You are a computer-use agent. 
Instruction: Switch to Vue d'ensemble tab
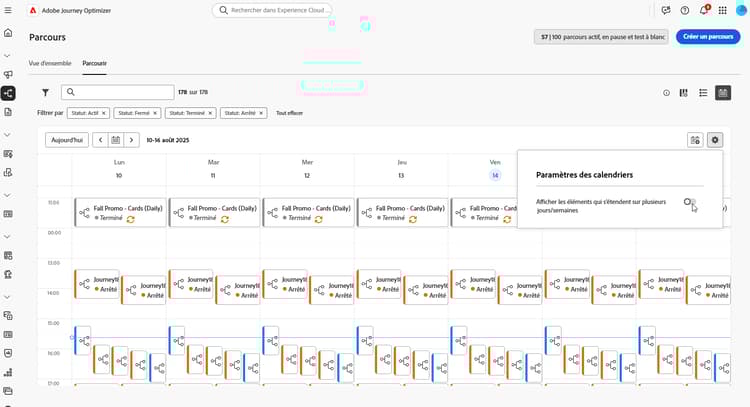pos(50,63)
